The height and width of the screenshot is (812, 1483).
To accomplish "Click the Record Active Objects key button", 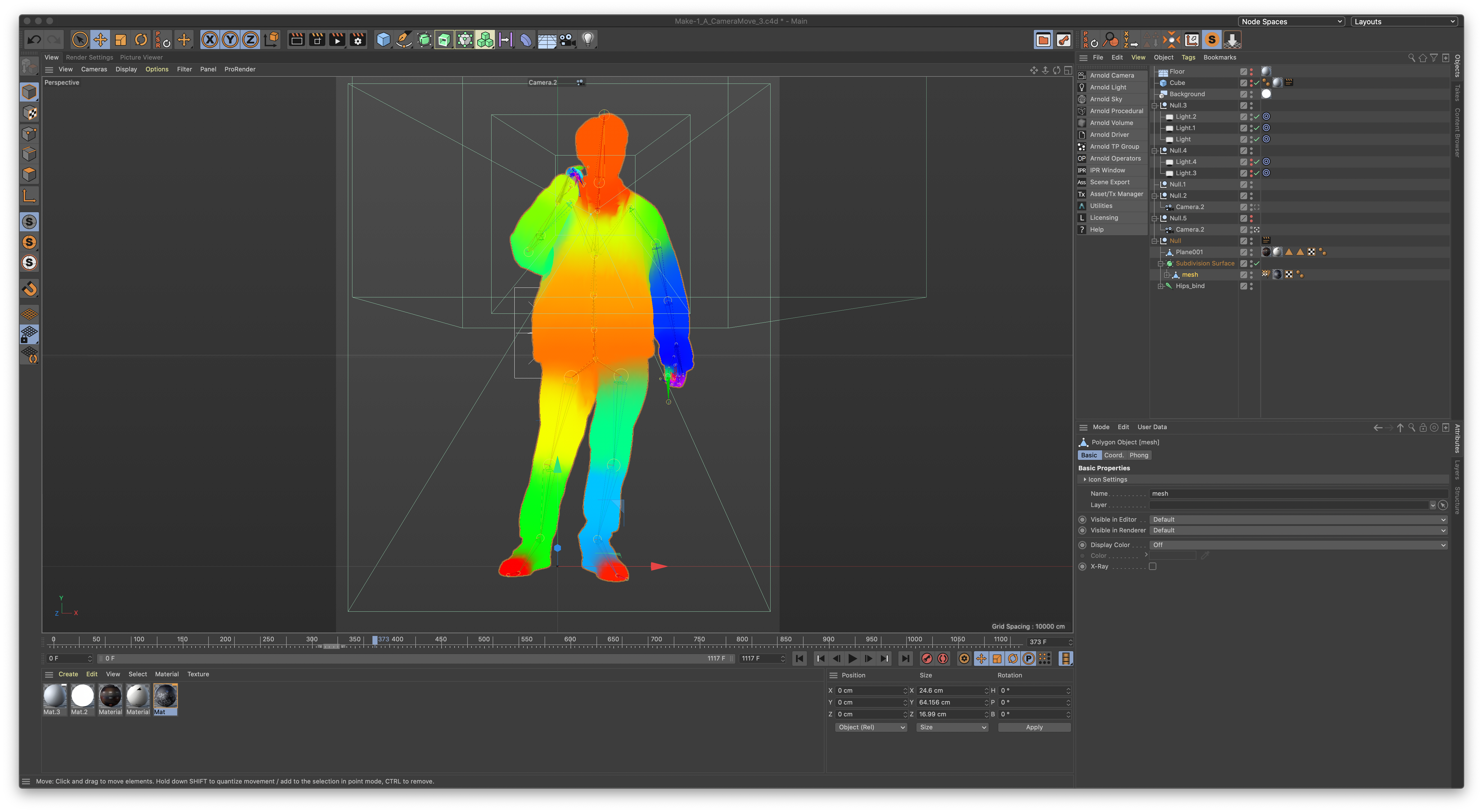I will 927,658.
